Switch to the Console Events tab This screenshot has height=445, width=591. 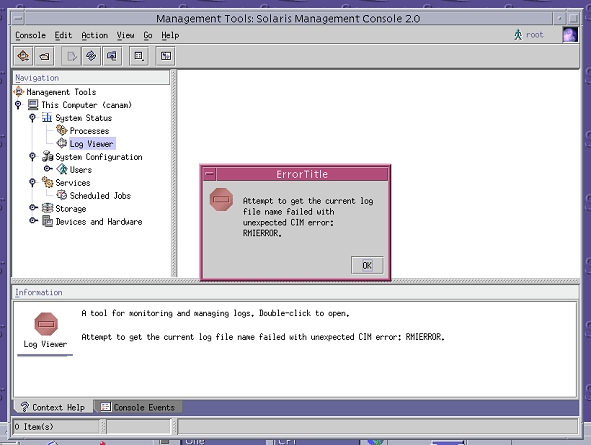click(138, 407)
